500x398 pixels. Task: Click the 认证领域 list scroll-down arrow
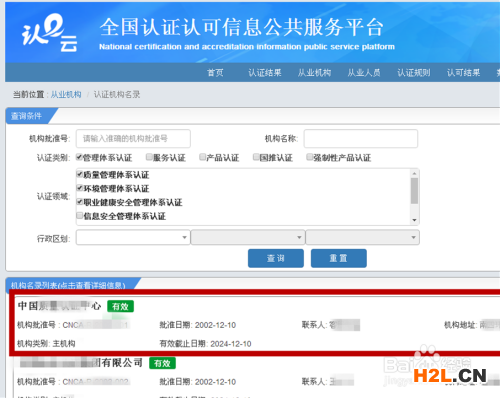tap(414, 220)
